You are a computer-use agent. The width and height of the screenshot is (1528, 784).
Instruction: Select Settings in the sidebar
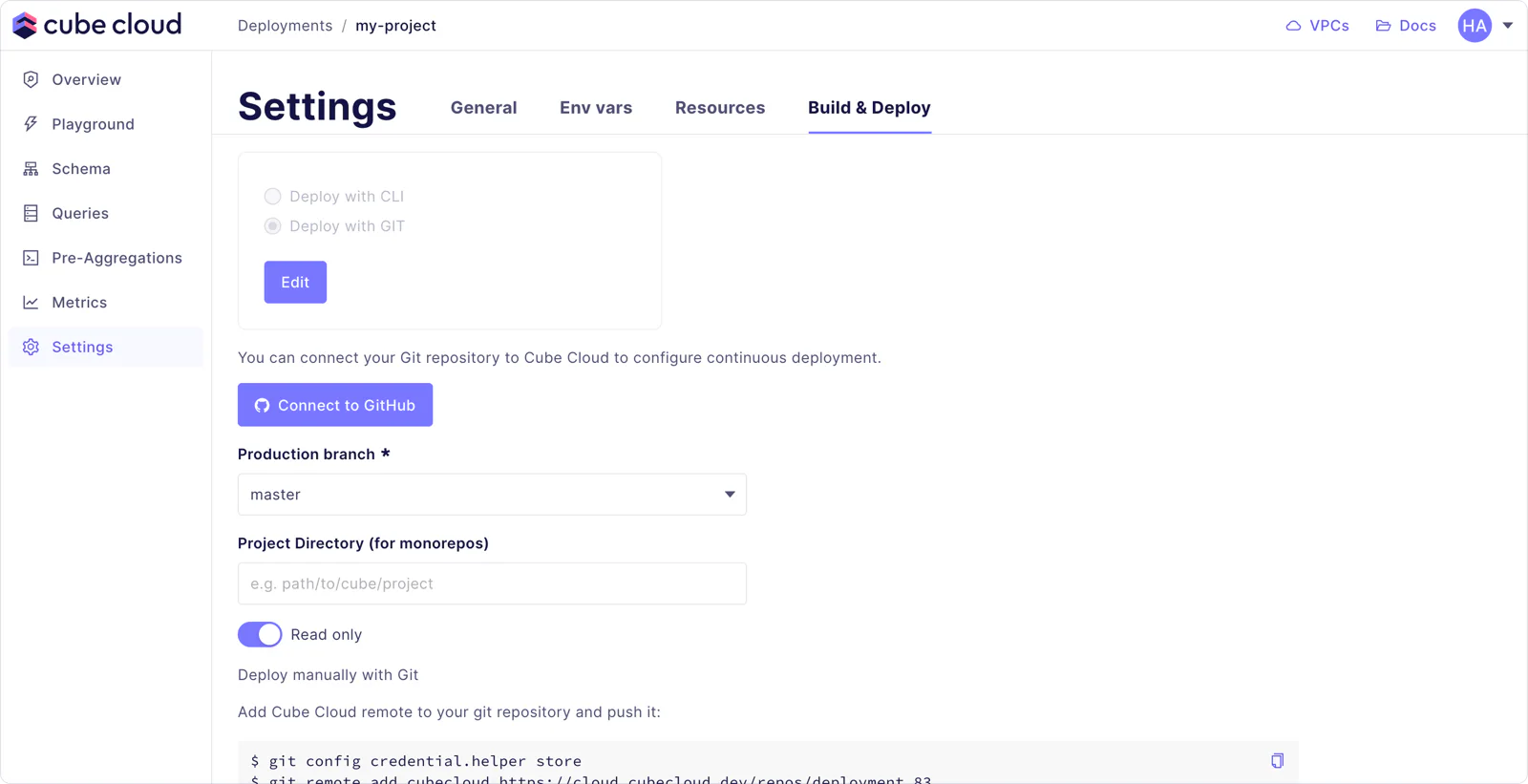tap(106, 347)
